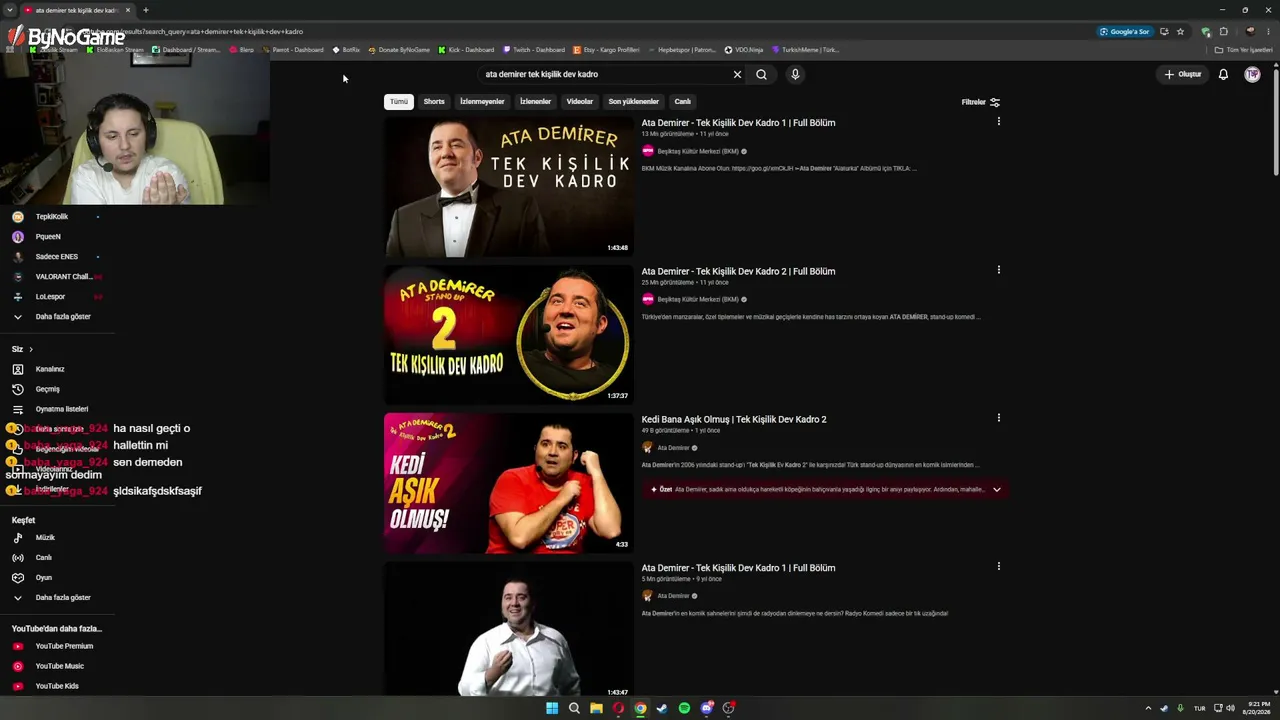Clear the YouTube search box text
Image resolution: width=1280 pixels, height=720 pixels.
click(737, 74)
